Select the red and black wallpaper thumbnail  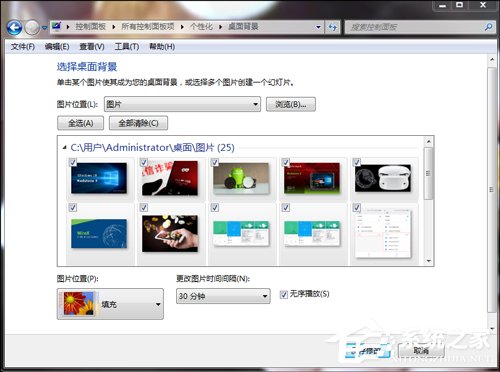[170, 178]
